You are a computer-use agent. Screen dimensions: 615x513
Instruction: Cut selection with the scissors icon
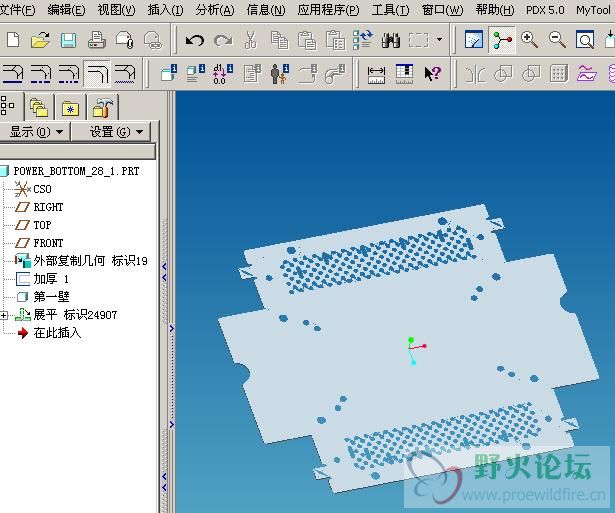coord(250,40)
